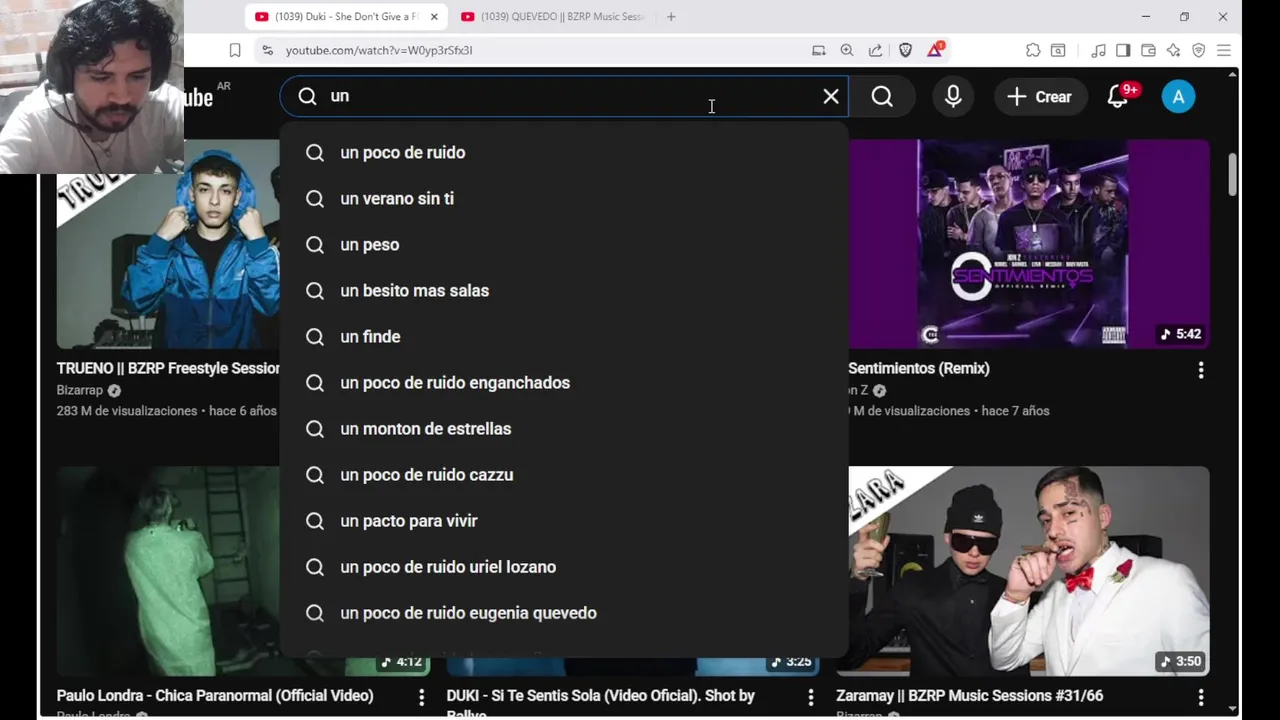The image size is (1280, 720).
Task: Start voice search with the microphone
Action: point(953,96)
